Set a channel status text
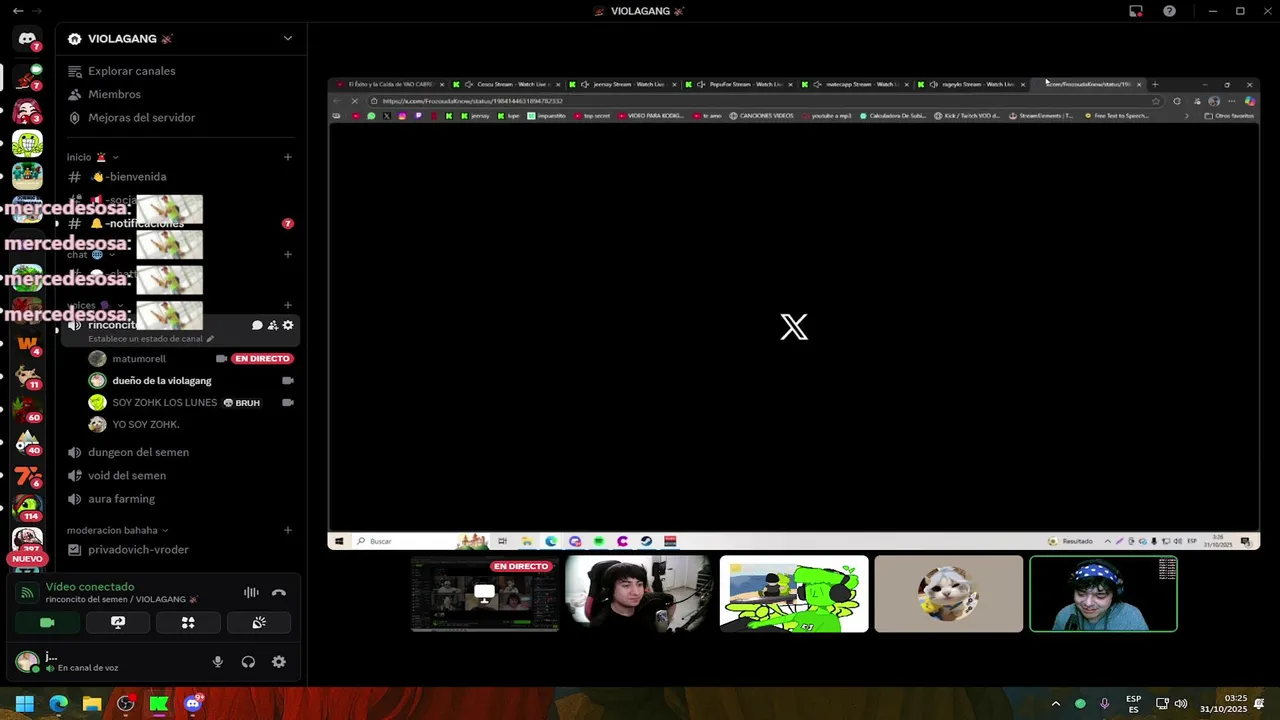 [x=151, y=339]
